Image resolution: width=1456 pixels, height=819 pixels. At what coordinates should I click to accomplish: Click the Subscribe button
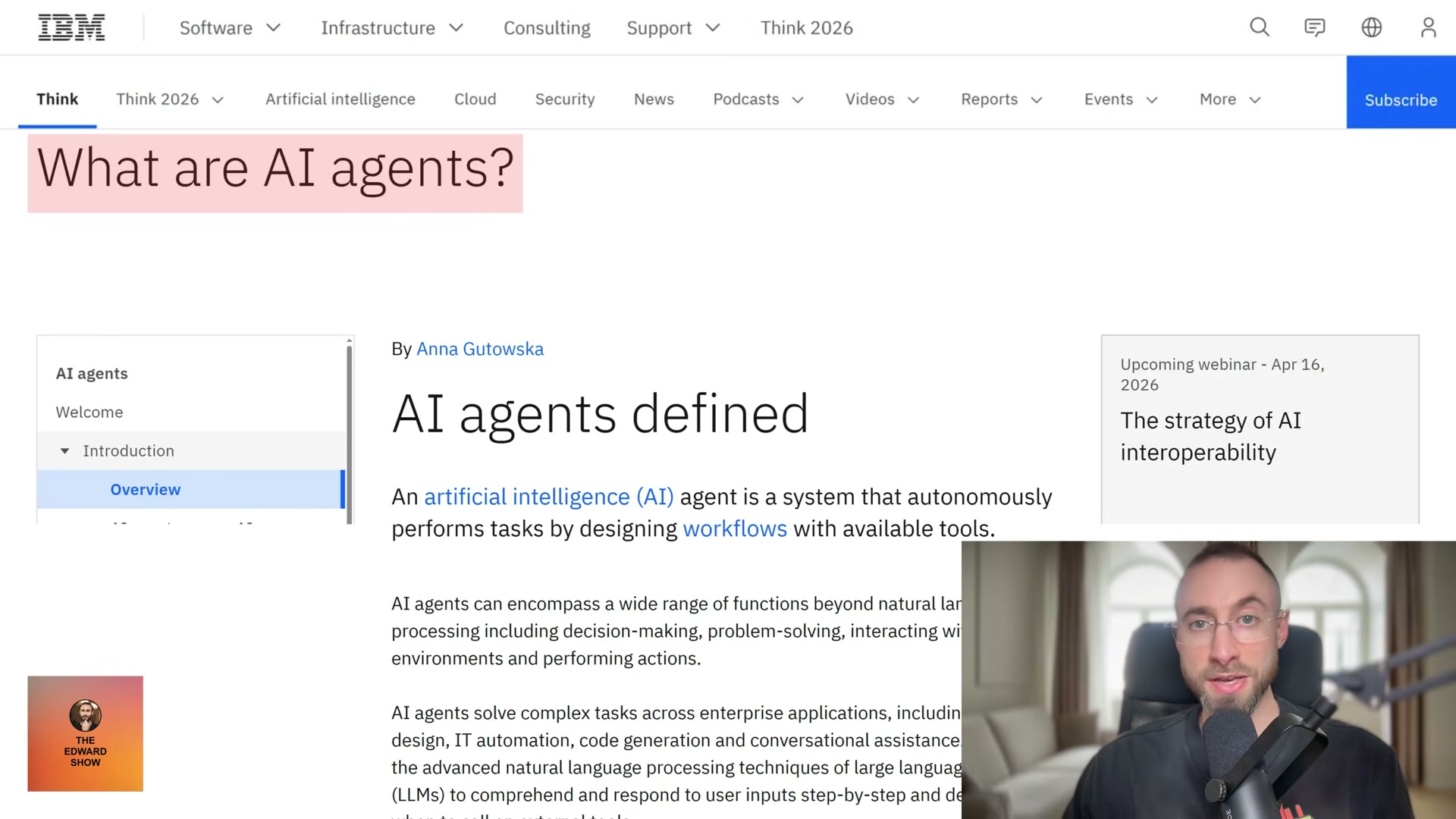[x=1401, y=99]
